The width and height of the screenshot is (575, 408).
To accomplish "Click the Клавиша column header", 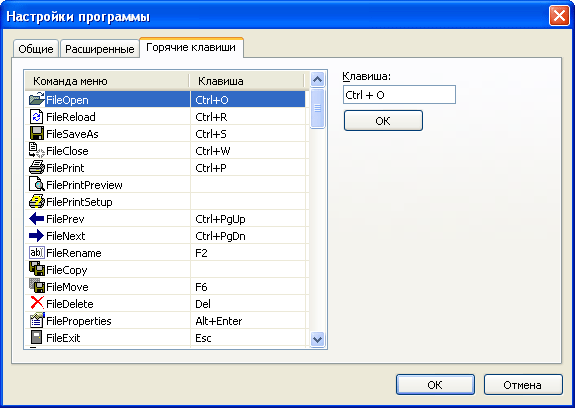I will (x=246, y=81).
